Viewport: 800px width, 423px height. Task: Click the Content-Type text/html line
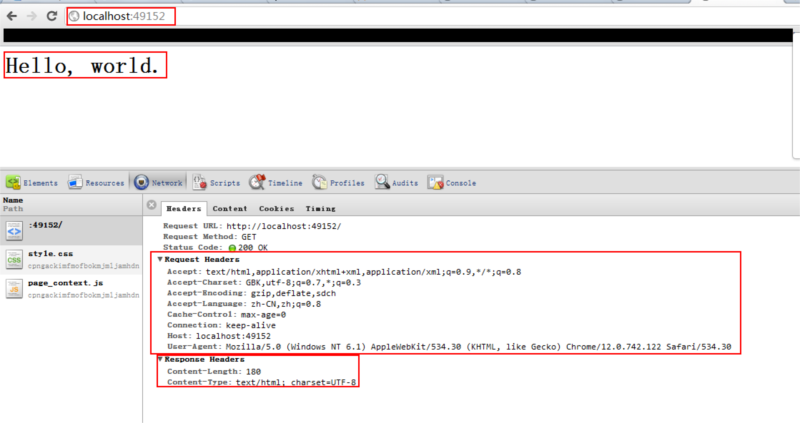(262, 382)
